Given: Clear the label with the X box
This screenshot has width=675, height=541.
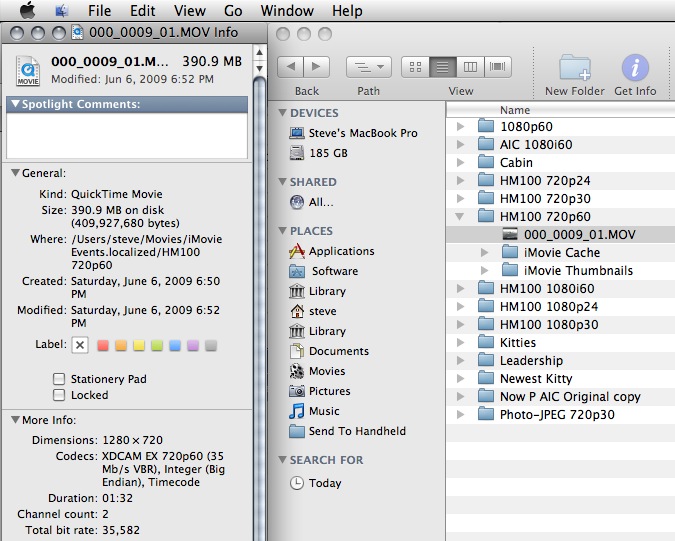Looking at the screenshot, I should click(80, 345).
